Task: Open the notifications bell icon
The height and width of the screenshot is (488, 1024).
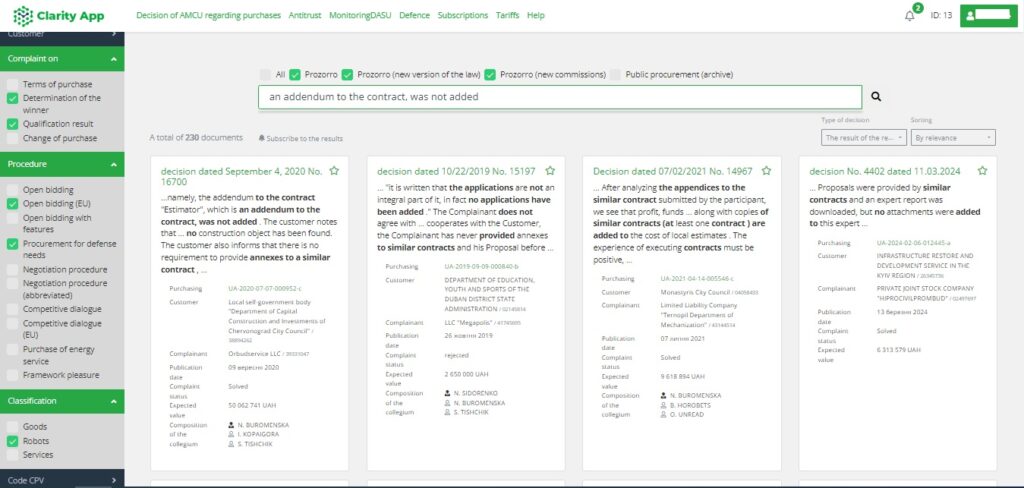Action: (x=909, y=16)
